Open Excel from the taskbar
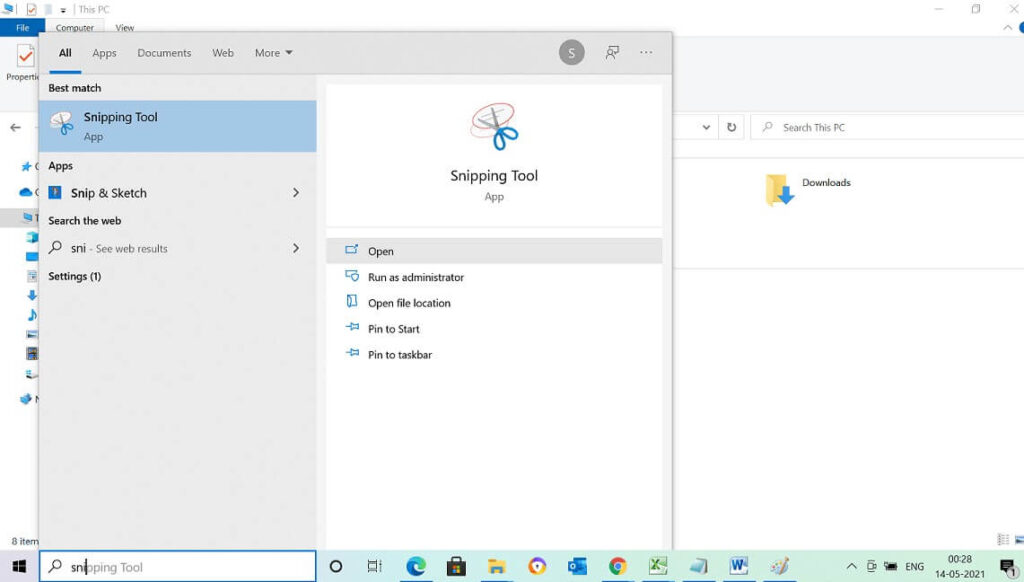The image size is (1024, 582). pos(658,566)
